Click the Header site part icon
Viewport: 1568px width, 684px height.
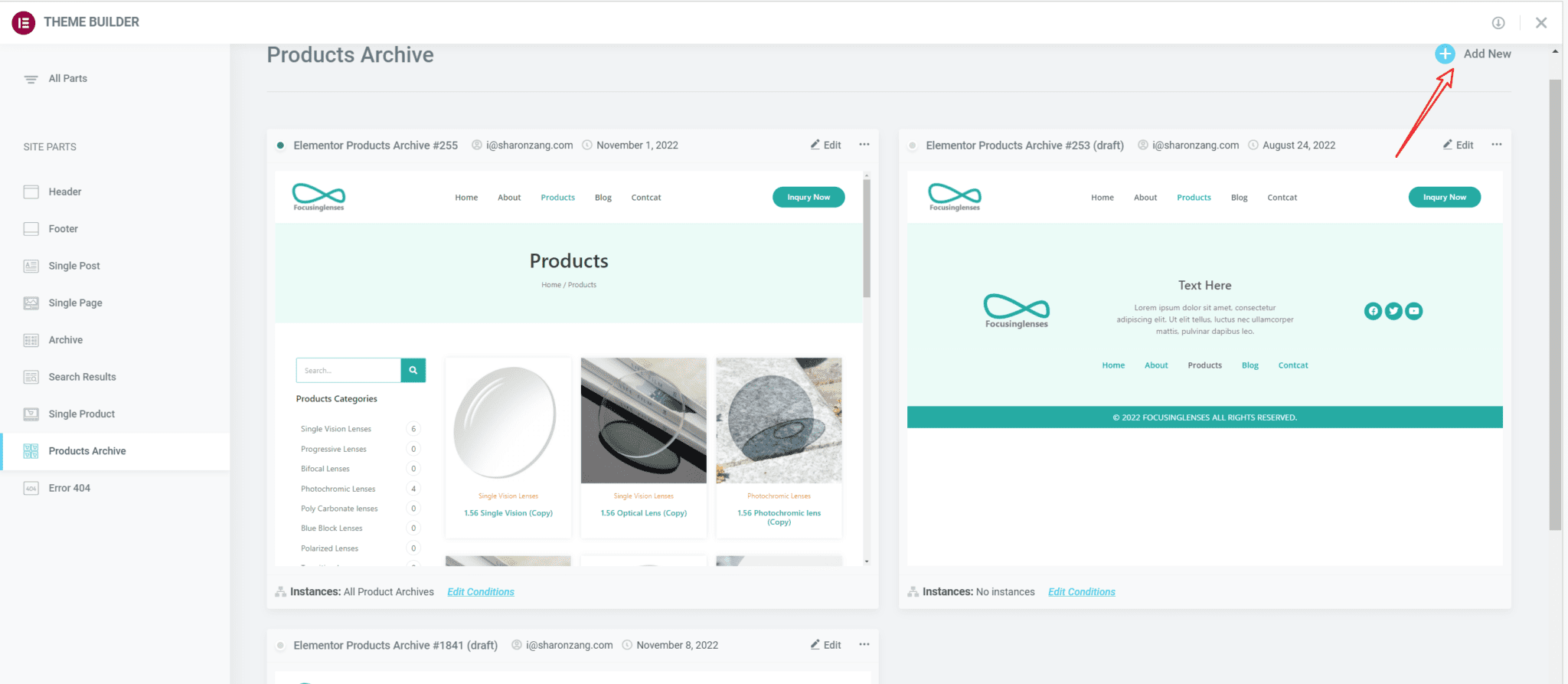pos(31,192)
